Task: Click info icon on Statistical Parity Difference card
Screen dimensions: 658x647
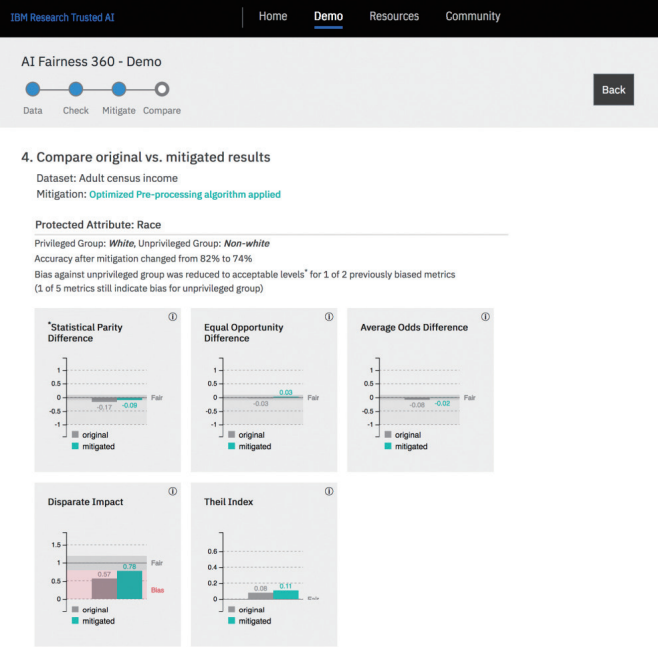Action: (x=172, y=317)
